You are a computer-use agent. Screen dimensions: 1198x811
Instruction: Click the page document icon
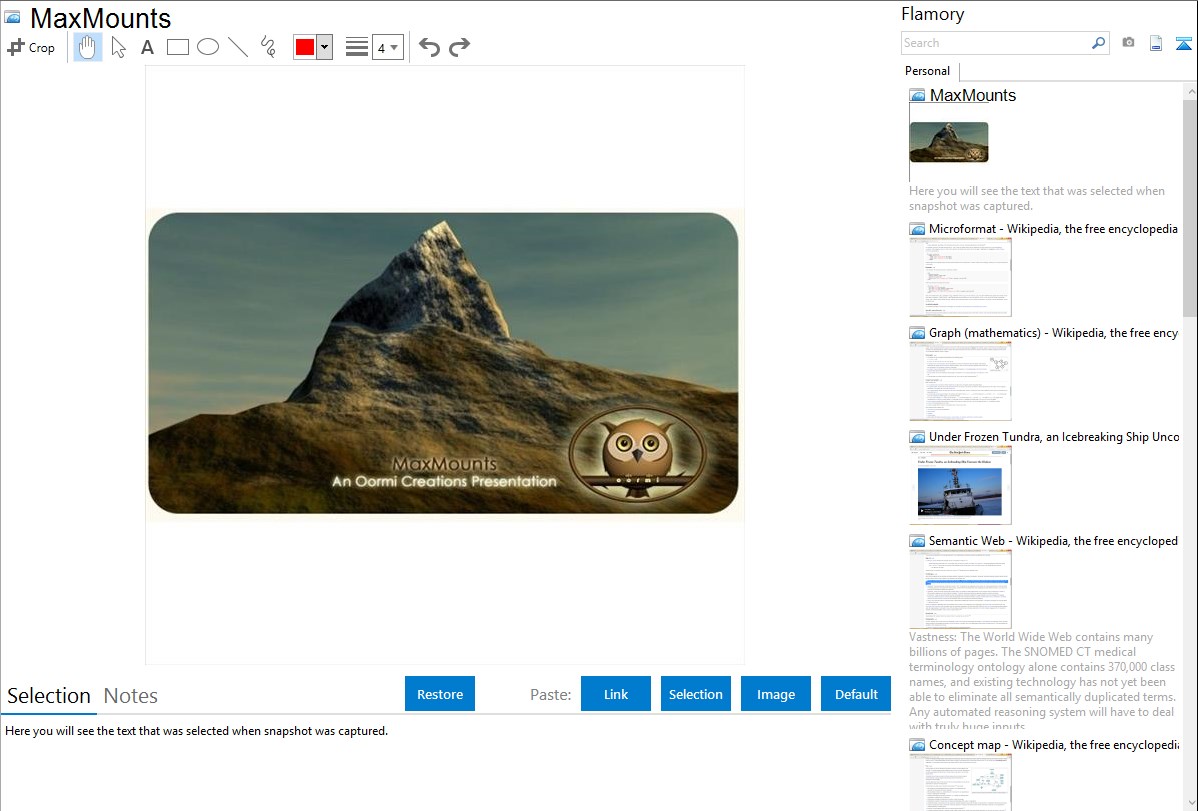click(1156, 43)
